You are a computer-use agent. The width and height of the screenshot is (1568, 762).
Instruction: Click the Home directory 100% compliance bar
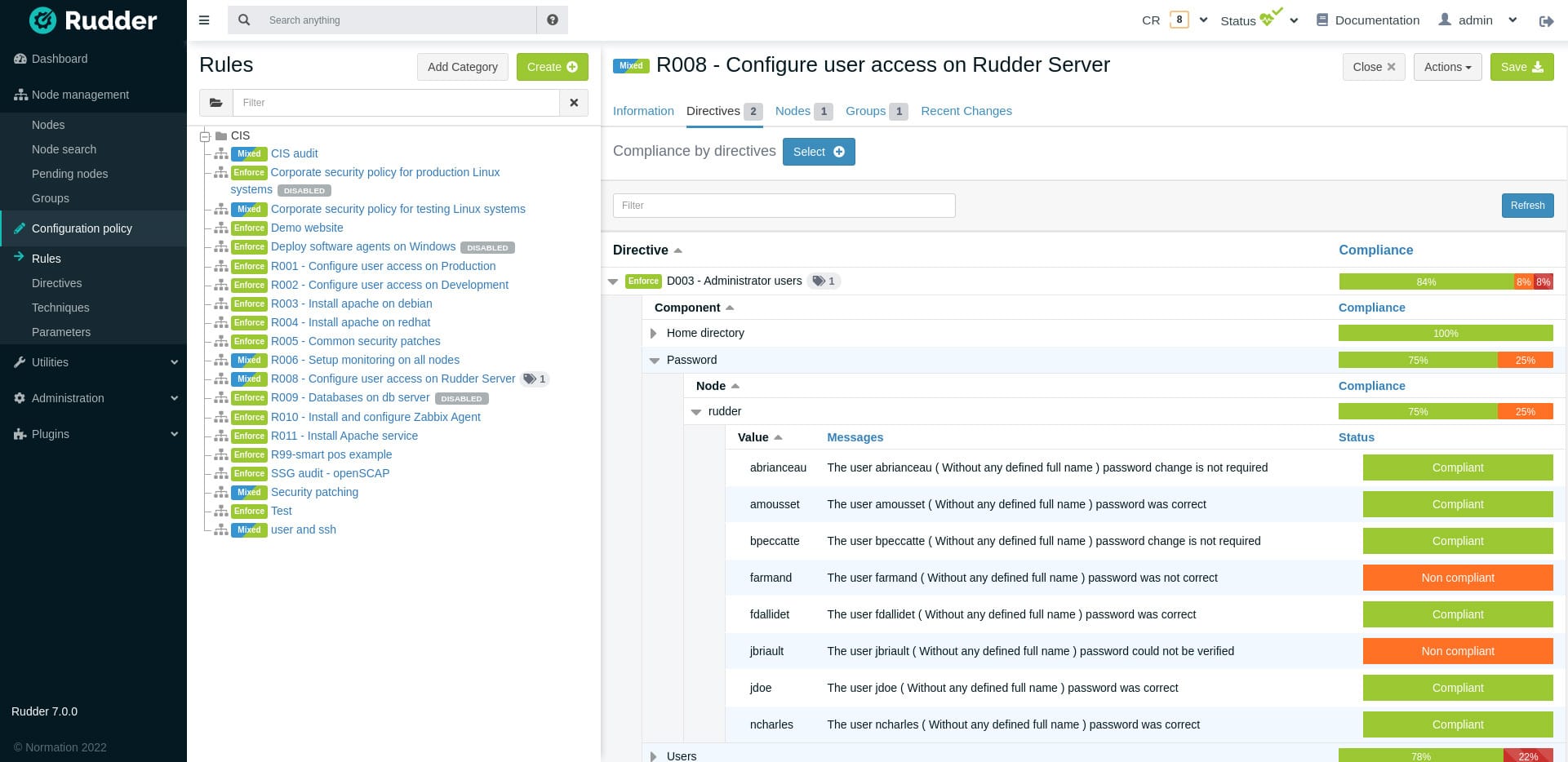1446,333
